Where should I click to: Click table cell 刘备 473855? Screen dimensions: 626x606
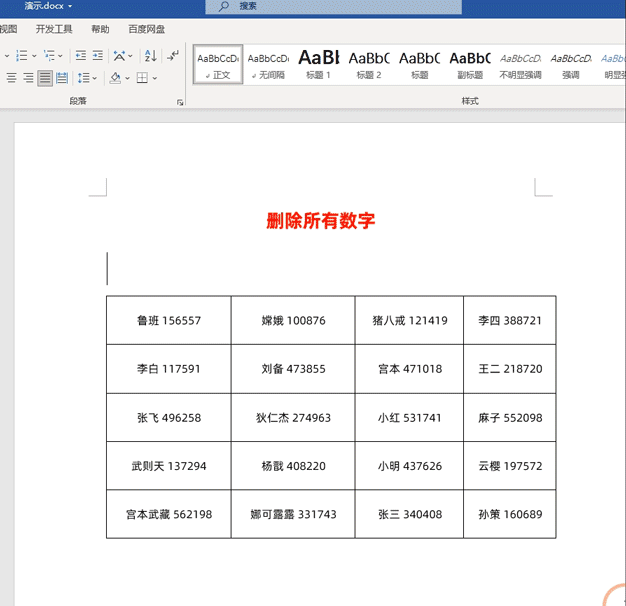pyautogui.click(x=293, y=368)
